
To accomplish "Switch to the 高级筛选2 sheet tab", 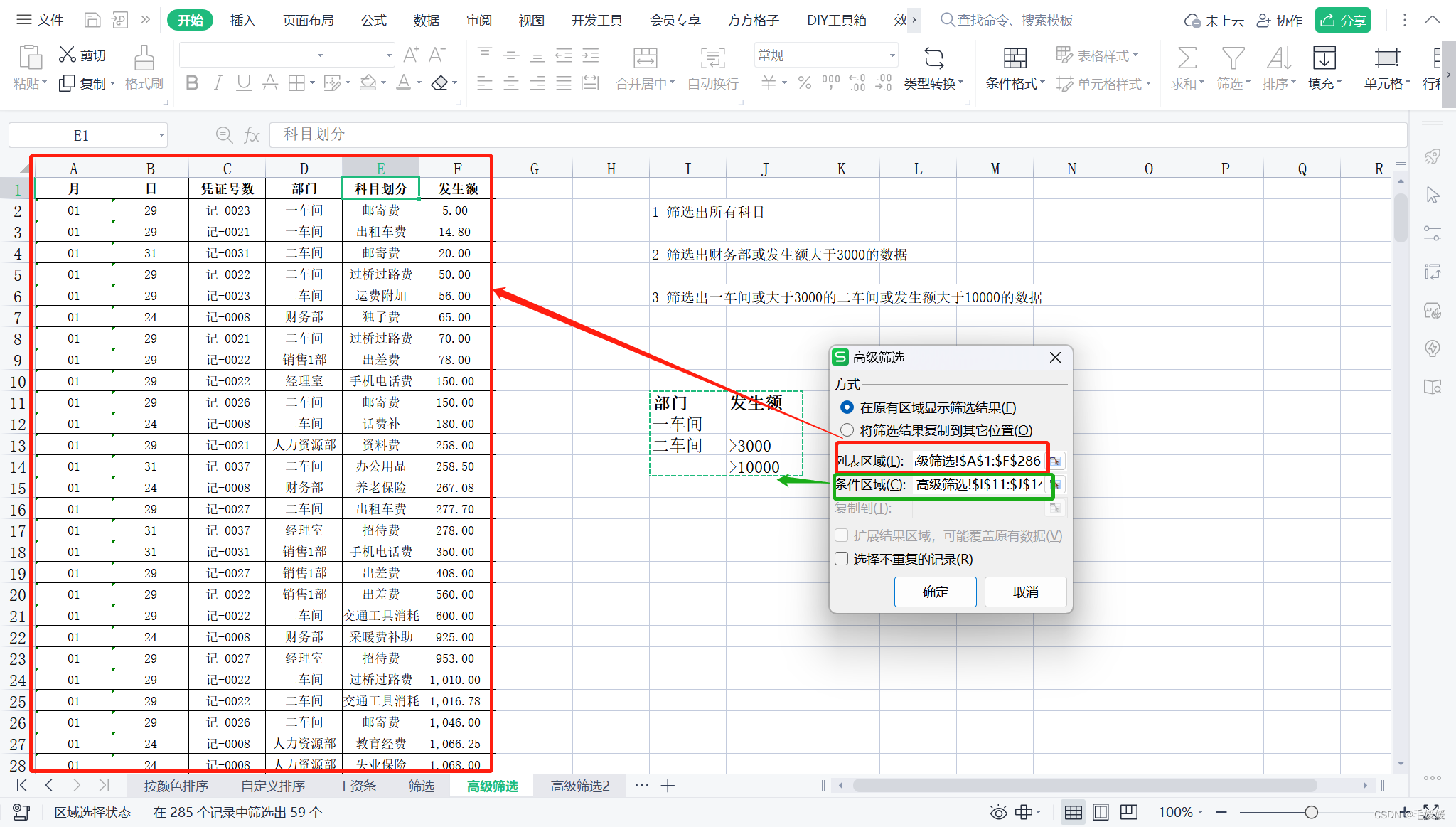I will [x=580, y=786].
